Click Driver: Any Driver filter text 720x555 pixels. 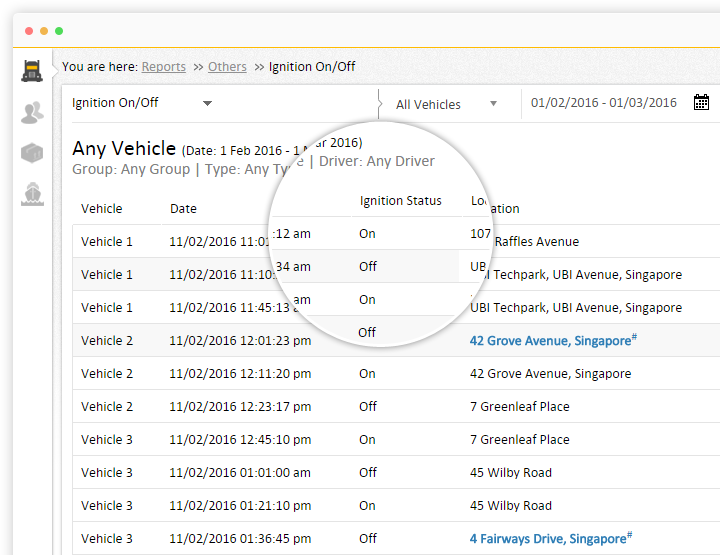point(377,161)
